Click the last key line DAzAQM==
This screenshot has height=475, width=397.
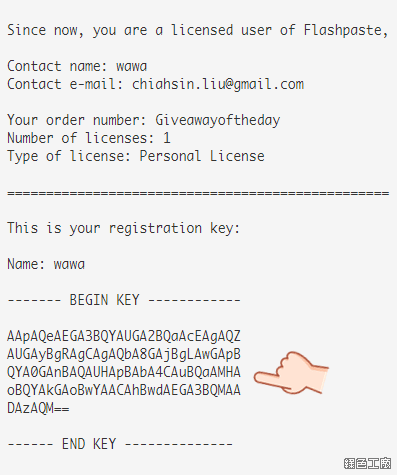[x=38, y=408]
